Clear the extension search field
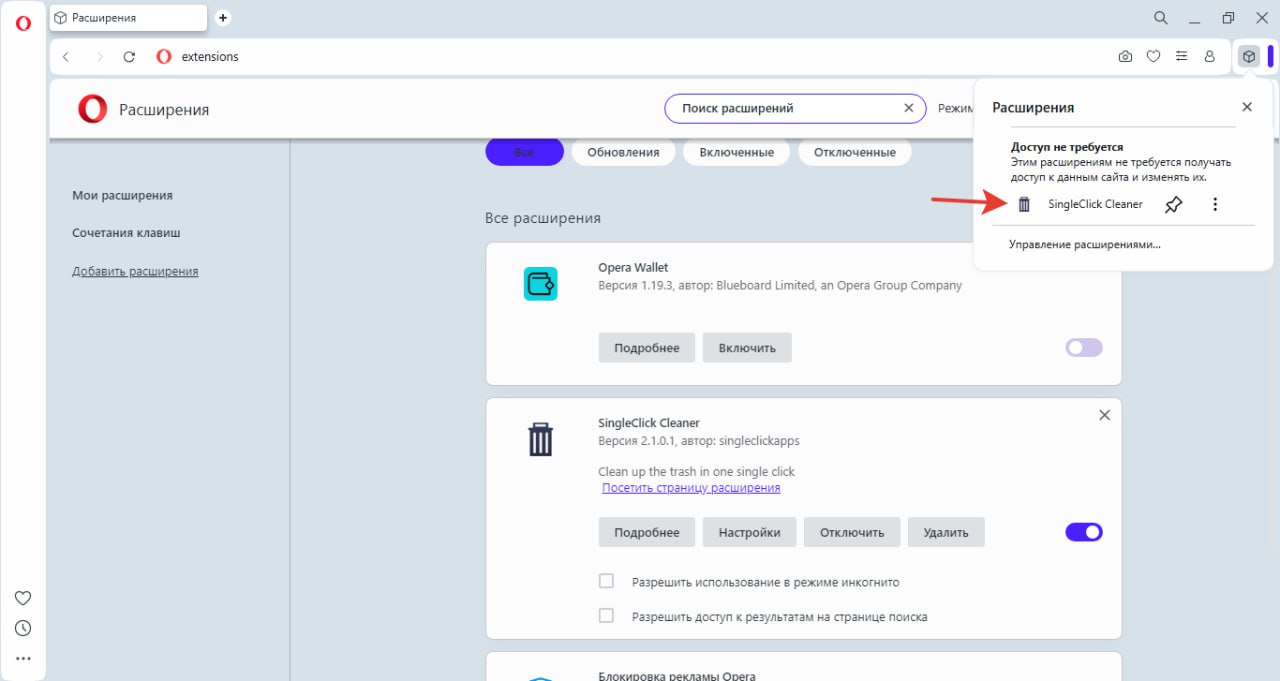1280x681 pixels. tap(909, 108)
